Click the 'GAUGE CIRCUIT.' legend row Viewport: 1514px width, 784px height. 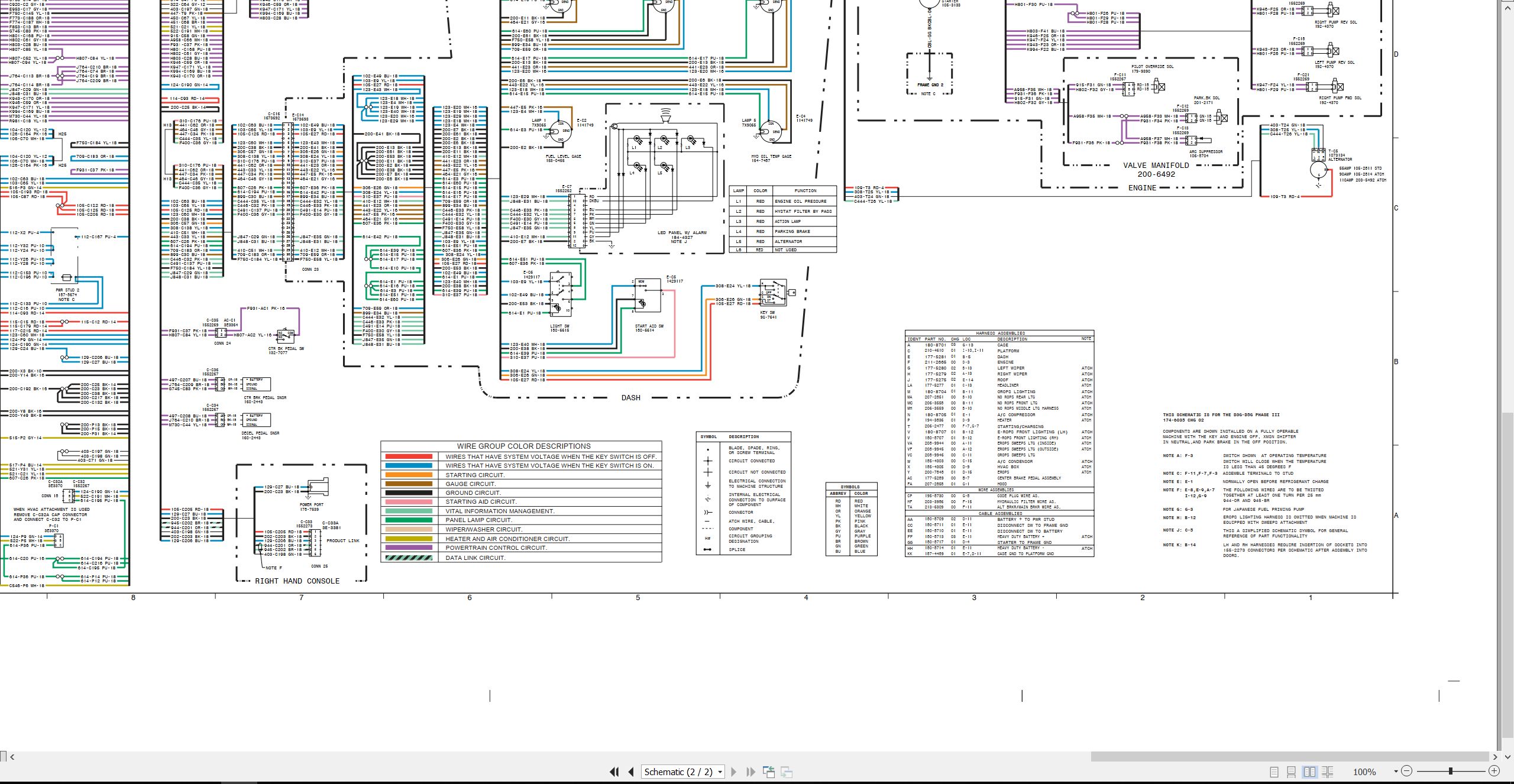tap(521, 484)
